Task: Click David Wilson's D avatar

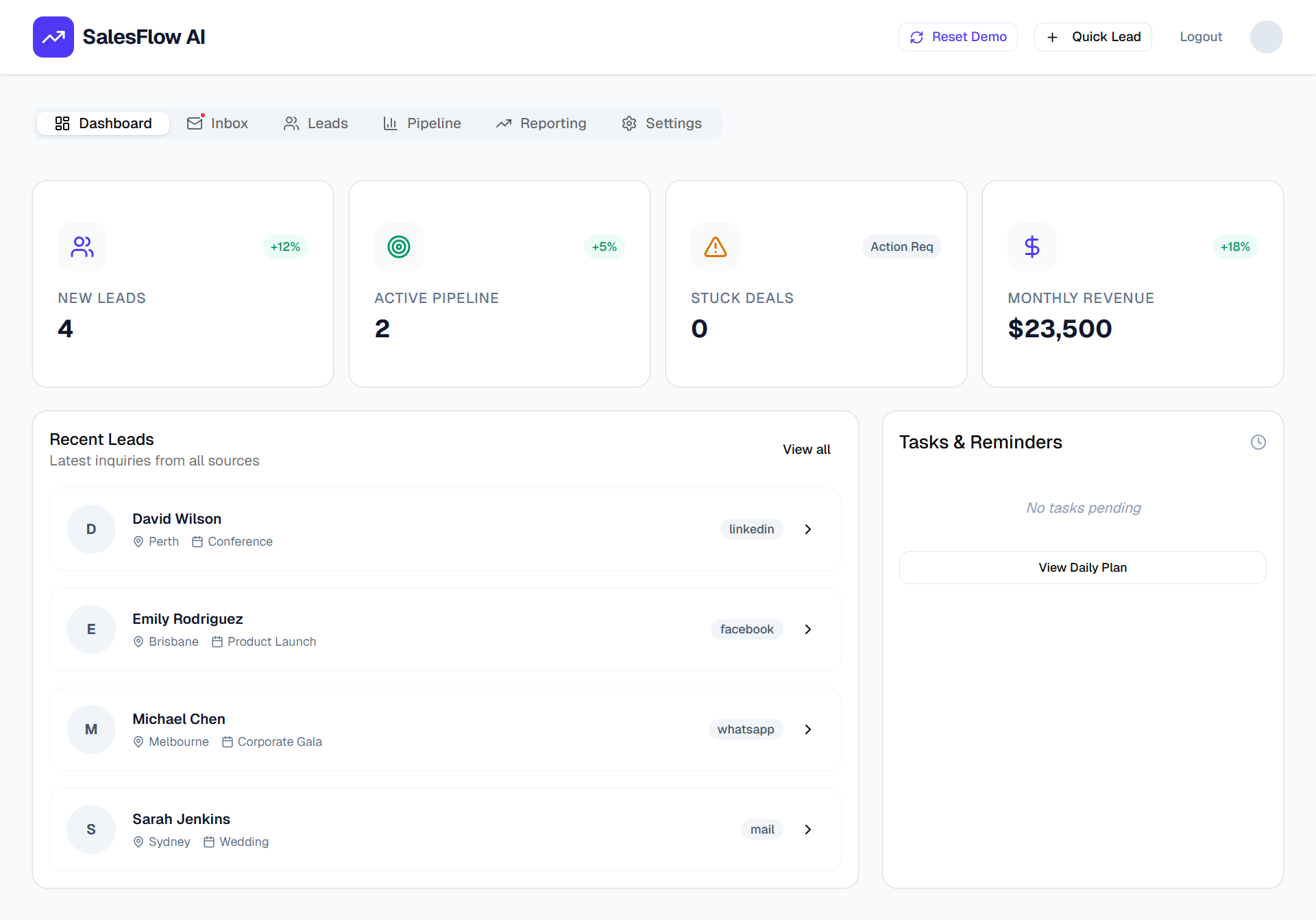Action: coord(91,529)
